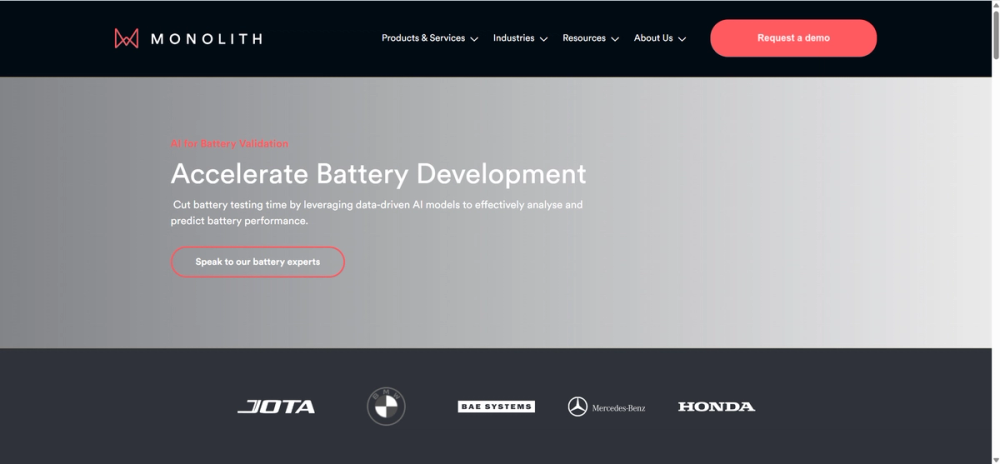The height and width of the screenshot is (464, 1000).
Task: Open the Industries menu
Action: coord(513,38)
